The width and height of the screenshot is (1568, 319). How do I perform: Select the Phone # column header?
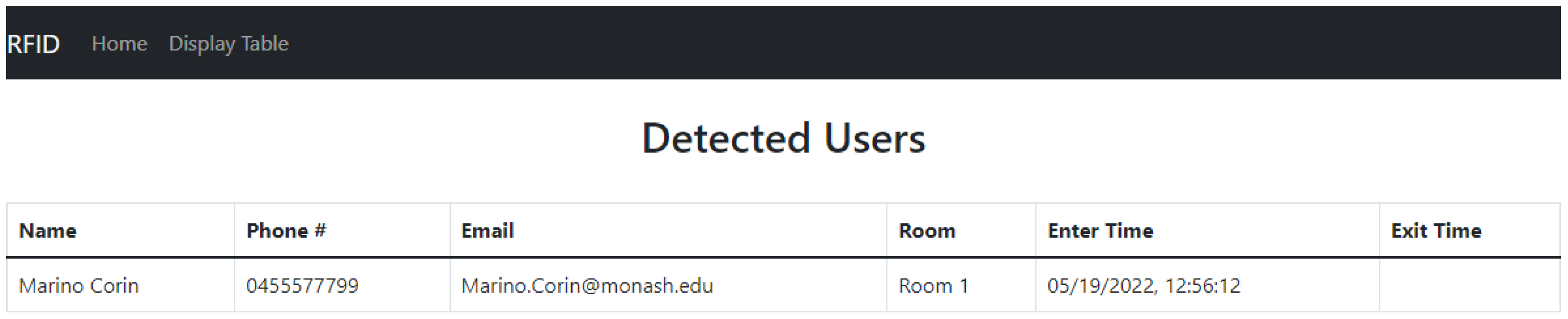tap(286, 230)
